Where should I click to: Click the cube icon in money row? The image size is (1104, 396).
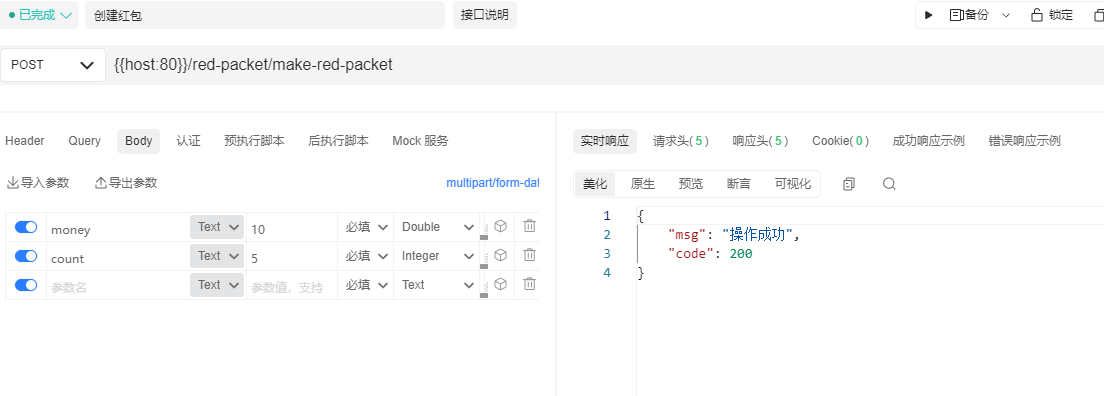coord(501,226)
